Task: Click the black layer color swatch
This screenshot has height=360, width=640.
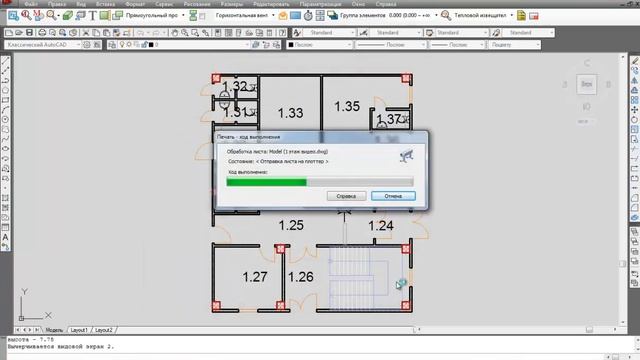Action: (151, 44)
